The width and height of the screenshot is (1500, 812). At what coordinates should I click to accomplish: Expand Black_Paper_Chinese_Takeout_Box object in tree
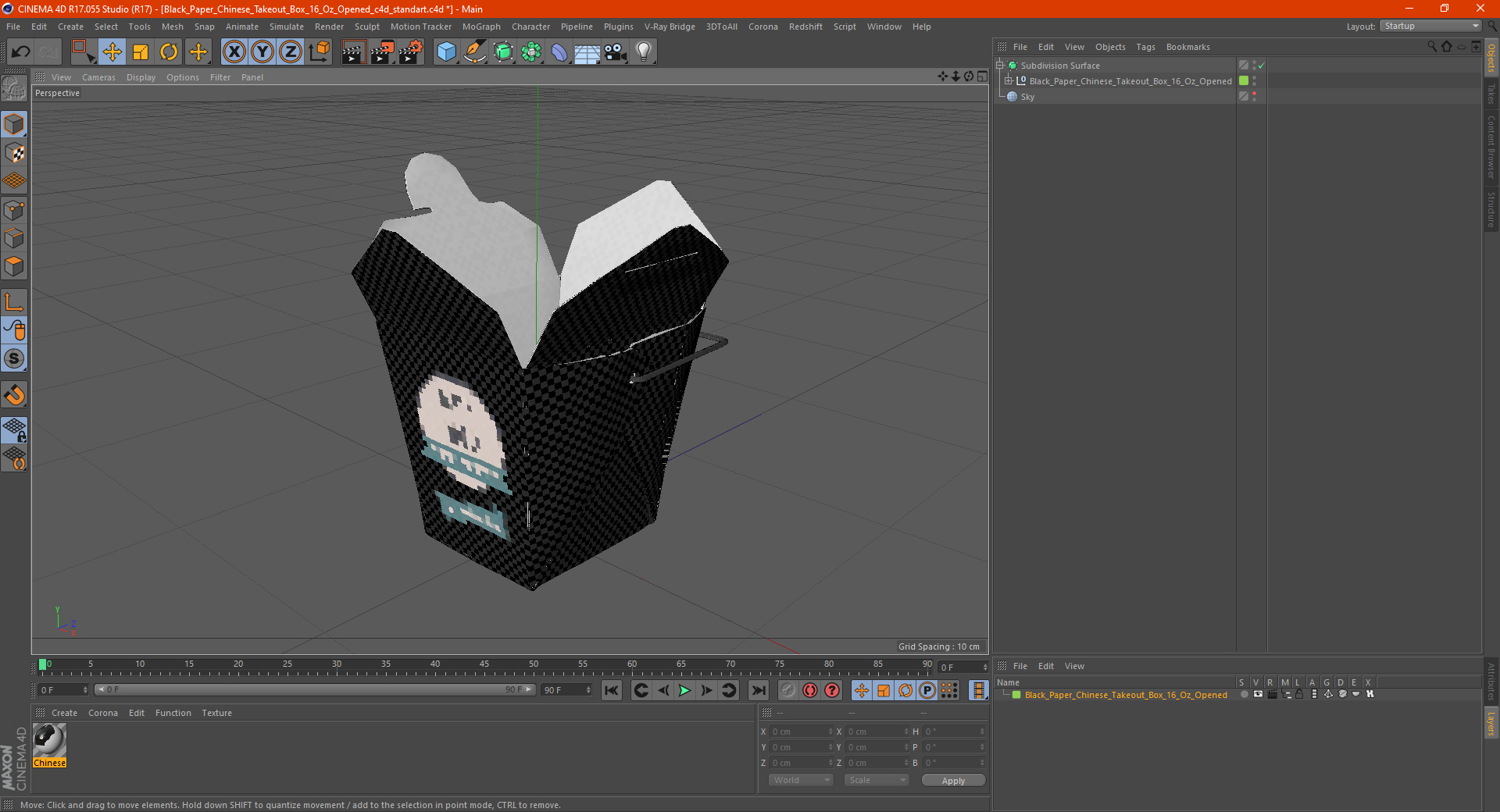click(1009, 81)
